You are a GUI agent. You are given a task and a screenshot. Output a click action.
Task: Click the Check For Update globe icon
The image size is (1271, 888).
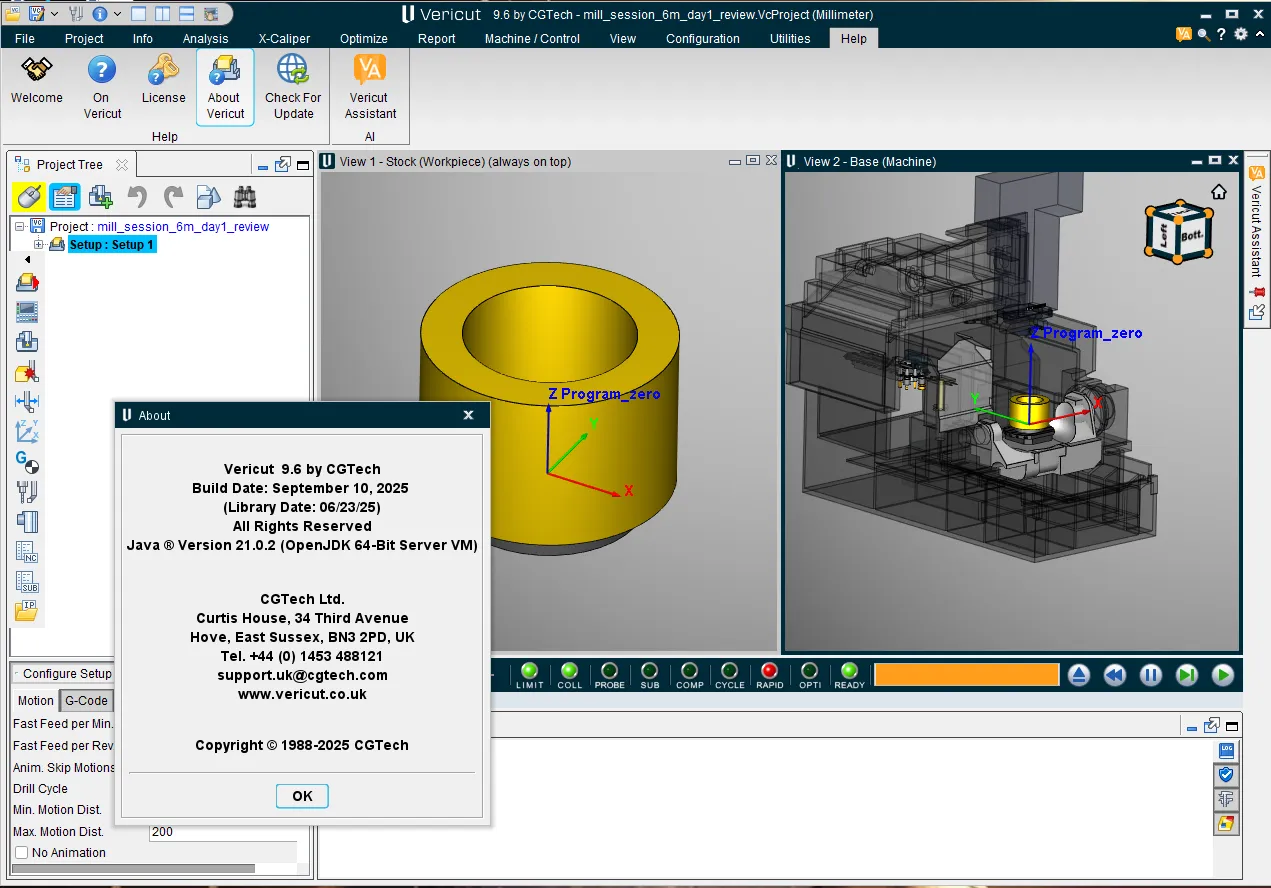293,70
